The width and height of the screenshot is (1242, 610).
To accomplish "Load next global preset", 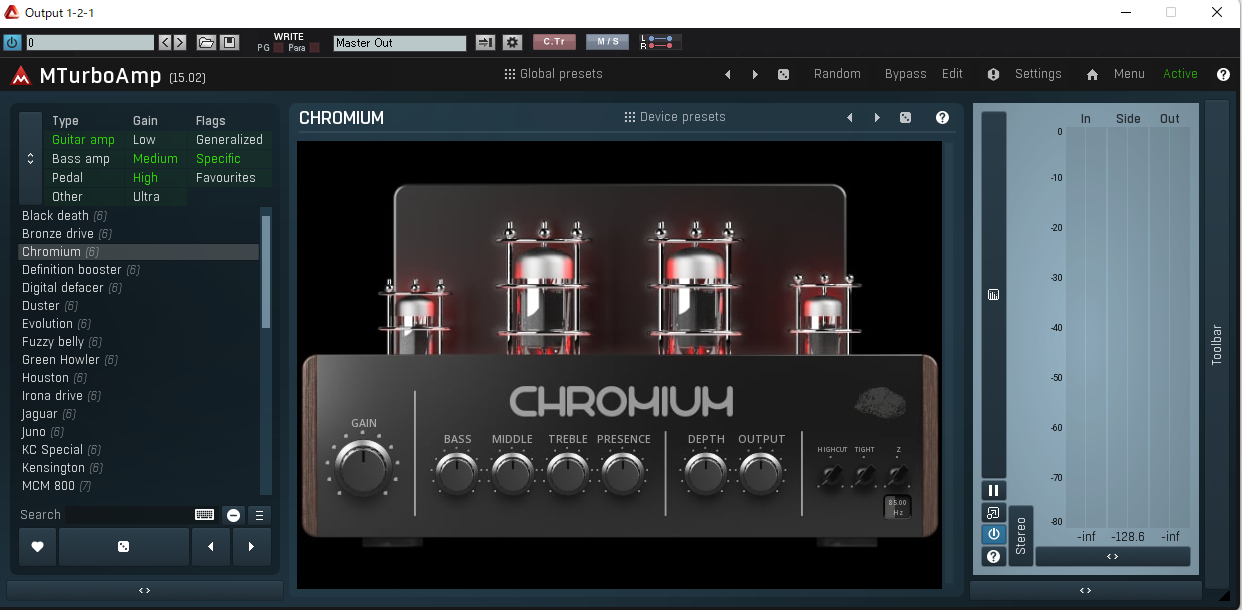I will tap(755, 75).
